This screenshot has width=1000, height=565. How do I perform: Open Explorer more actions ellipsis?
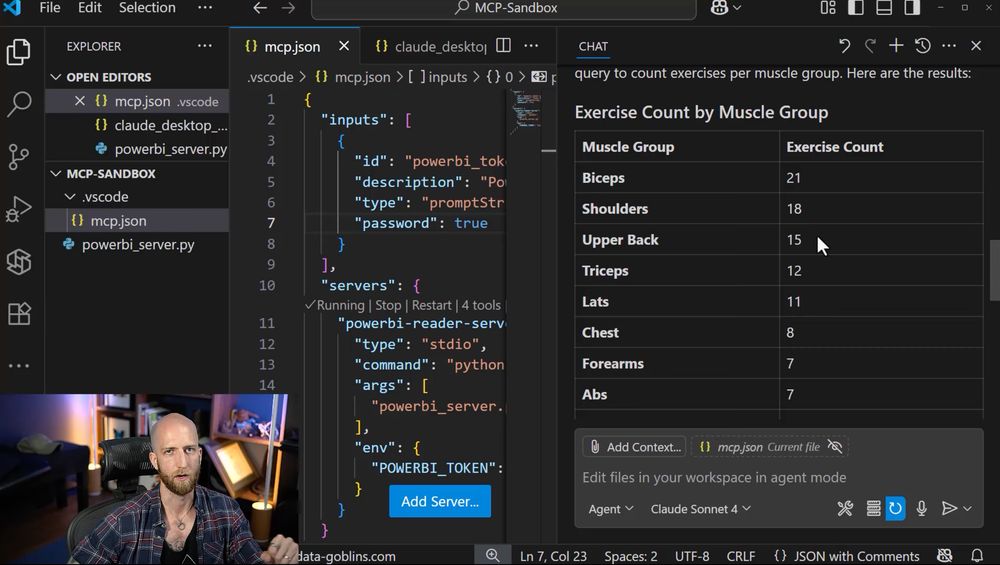click(205, 46)
